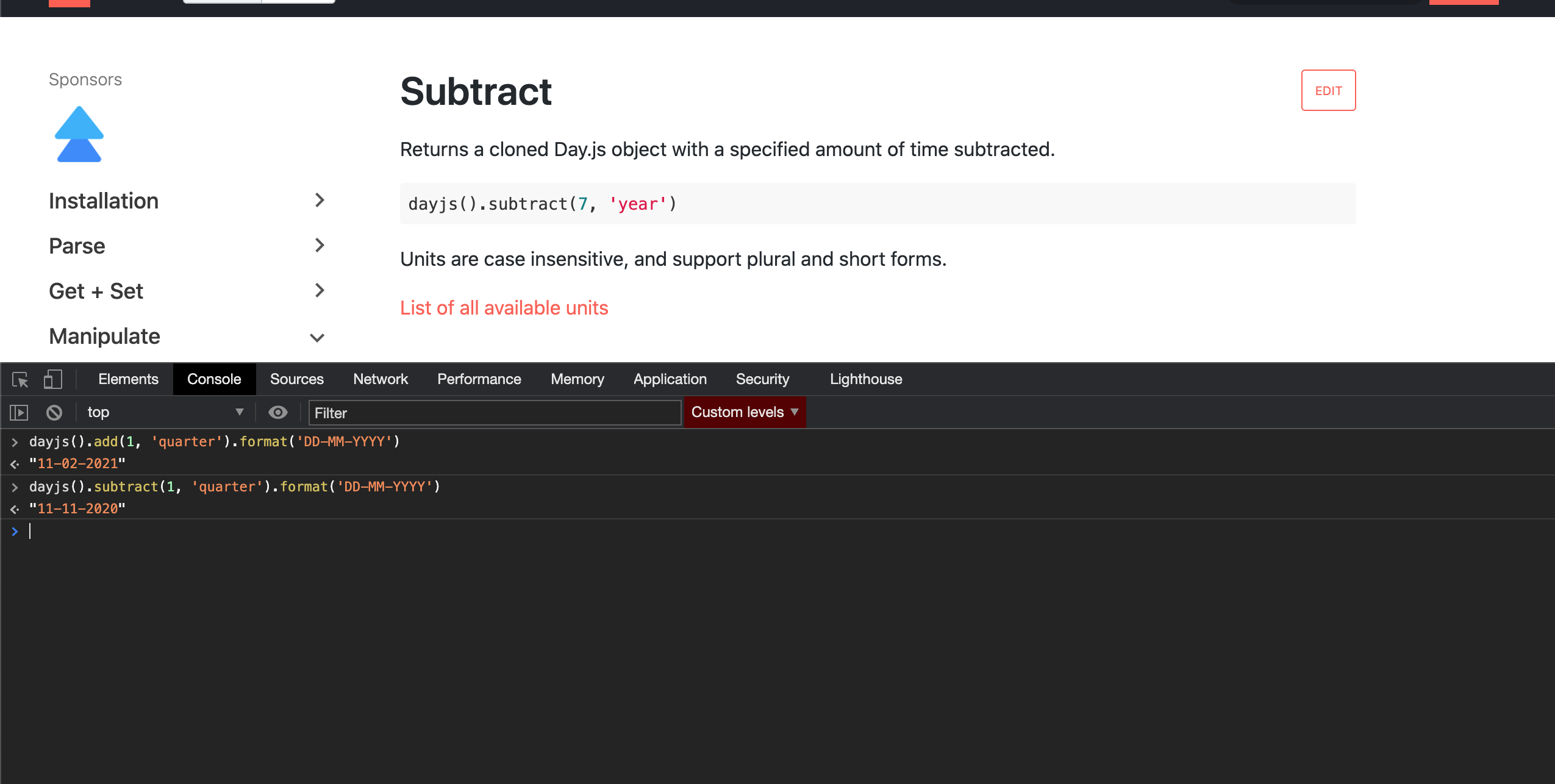The image size is (1555, 784).
Task: Switch to the Network tab
Action: pos(380,379)
